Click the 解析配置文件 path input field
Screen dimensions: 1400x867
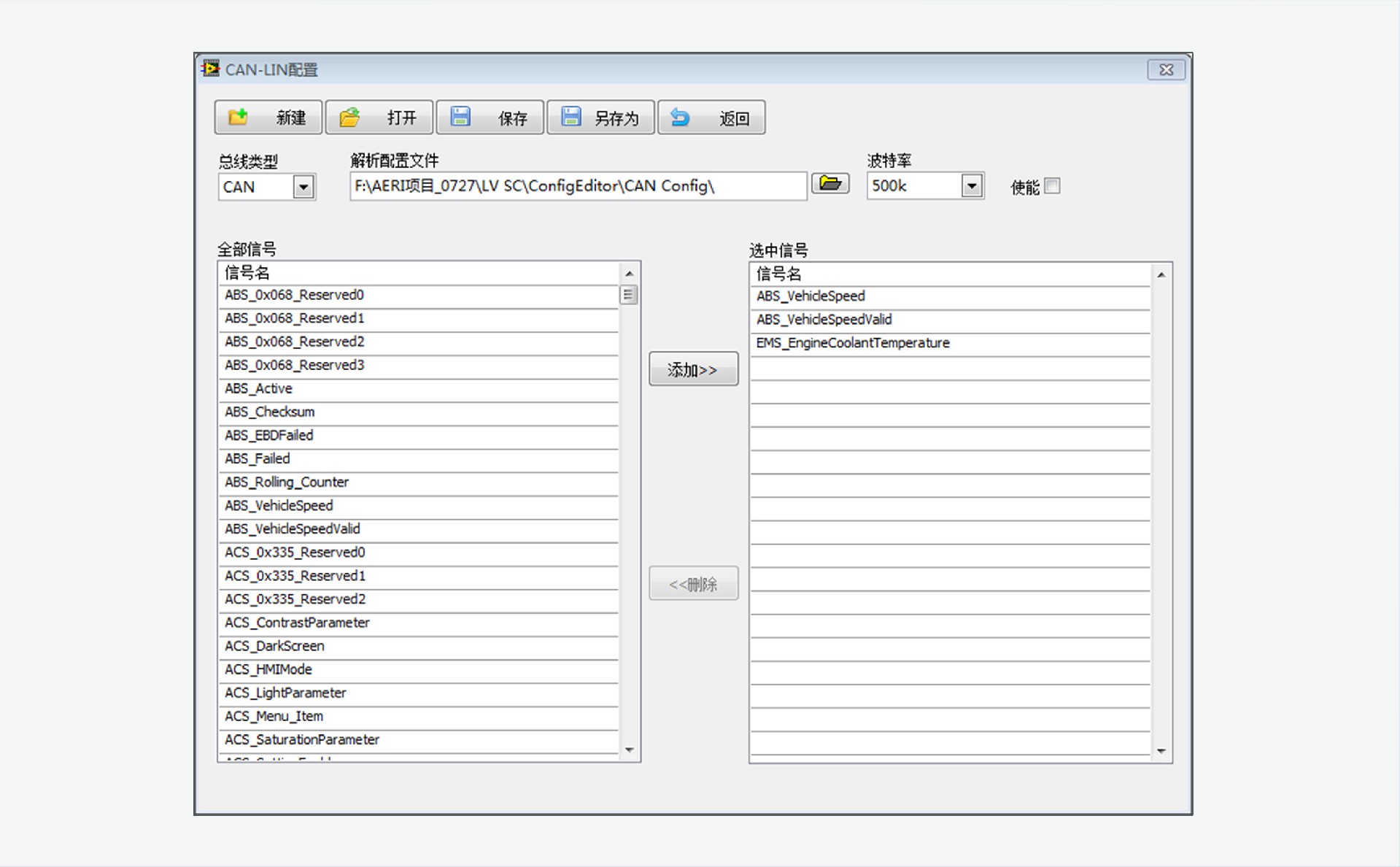click(x=577, y=186)
